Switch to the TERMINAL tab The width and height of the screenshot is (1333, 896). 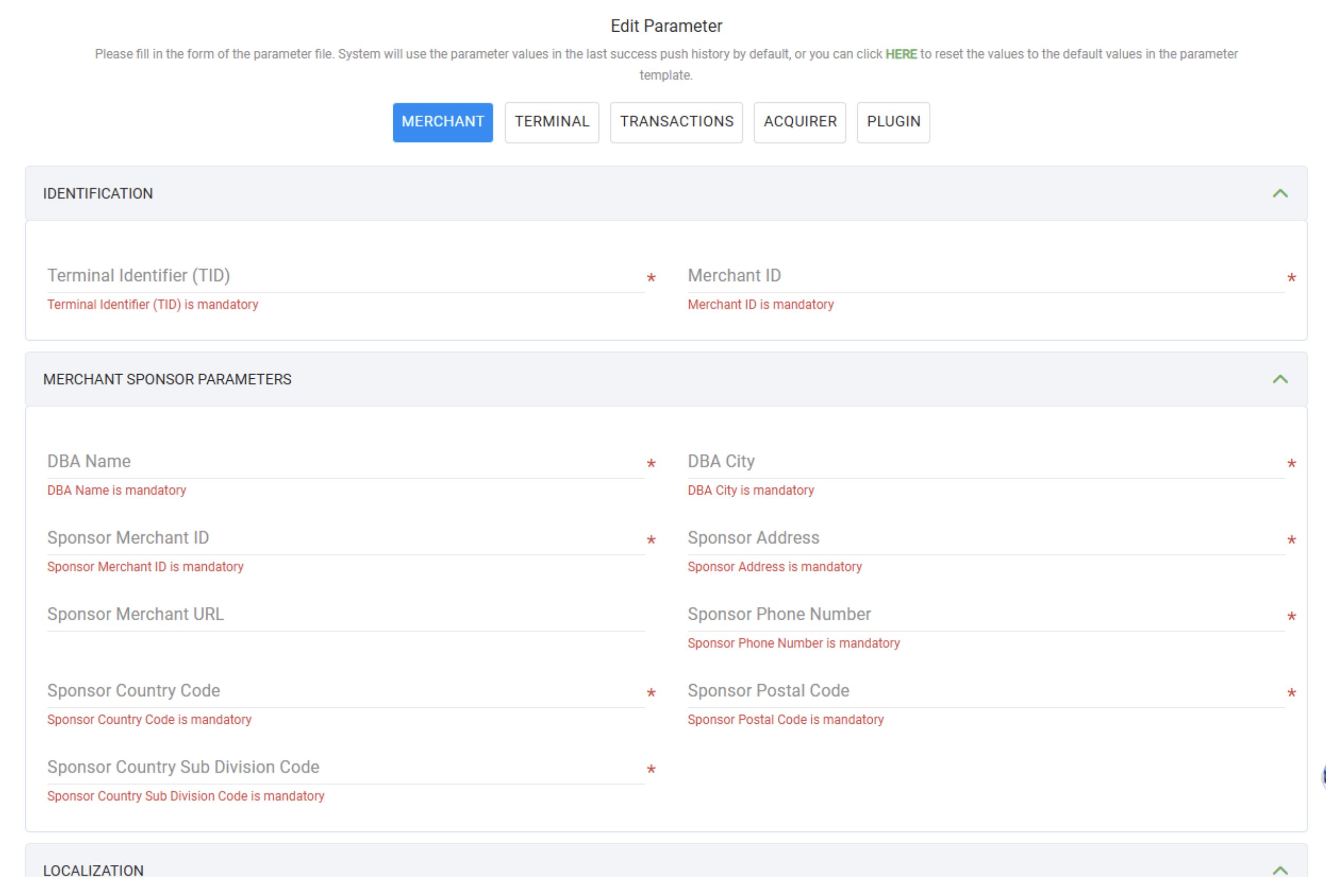(551, 122)
